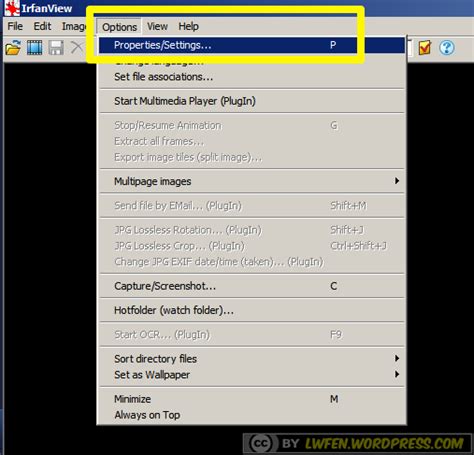
Task: Click greyed Extract all frames... entry
Action: [x=252, y=141]
